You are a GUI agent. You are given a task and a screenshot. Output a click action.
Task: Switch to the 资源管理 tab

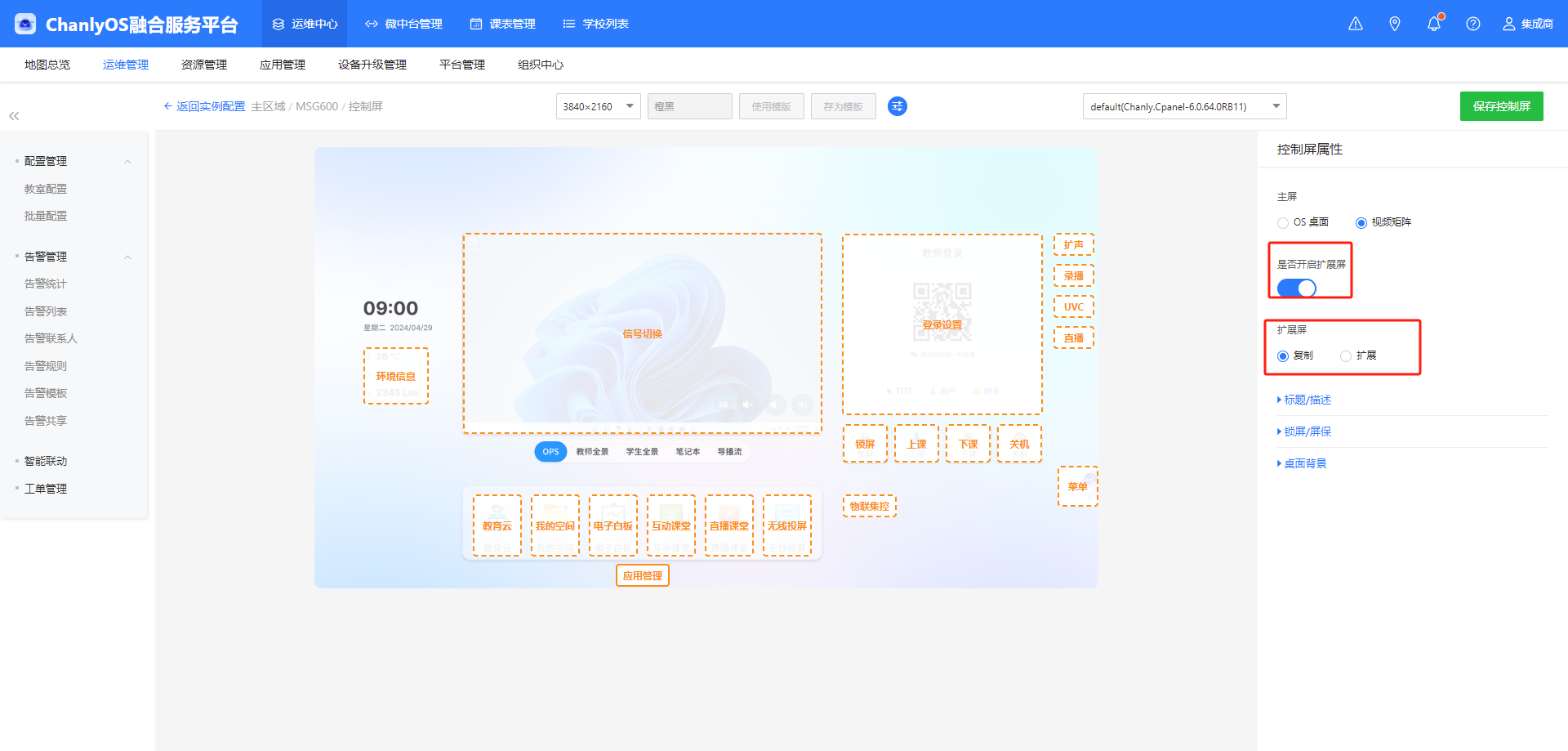coord(204,65)
